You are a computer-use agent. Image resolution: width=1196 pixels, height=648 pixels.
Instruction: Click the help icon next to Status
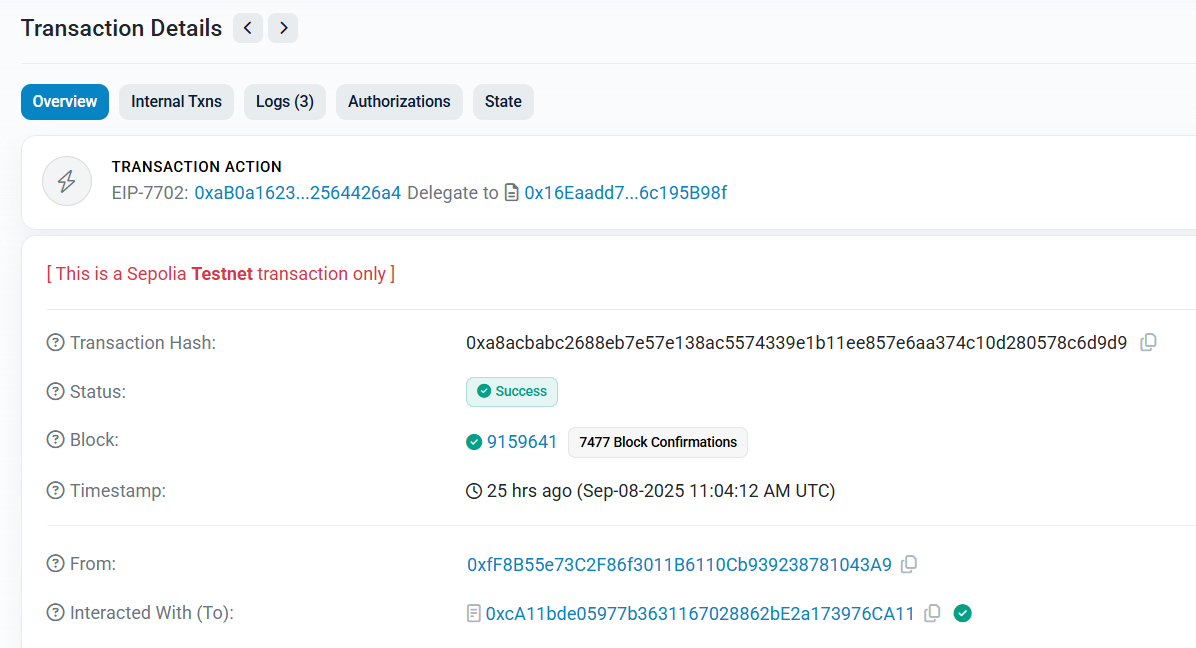(56, 392)
